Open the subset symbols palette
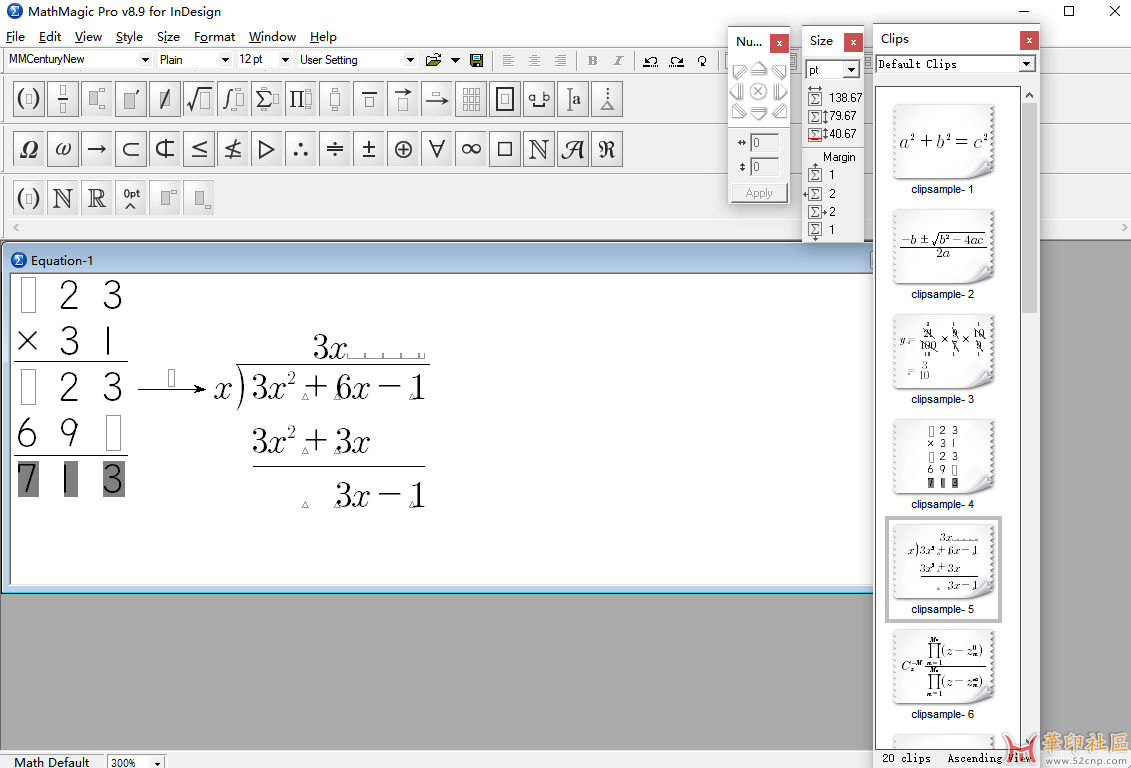This screenshot has width=1131, height=768. coord(131,149)
